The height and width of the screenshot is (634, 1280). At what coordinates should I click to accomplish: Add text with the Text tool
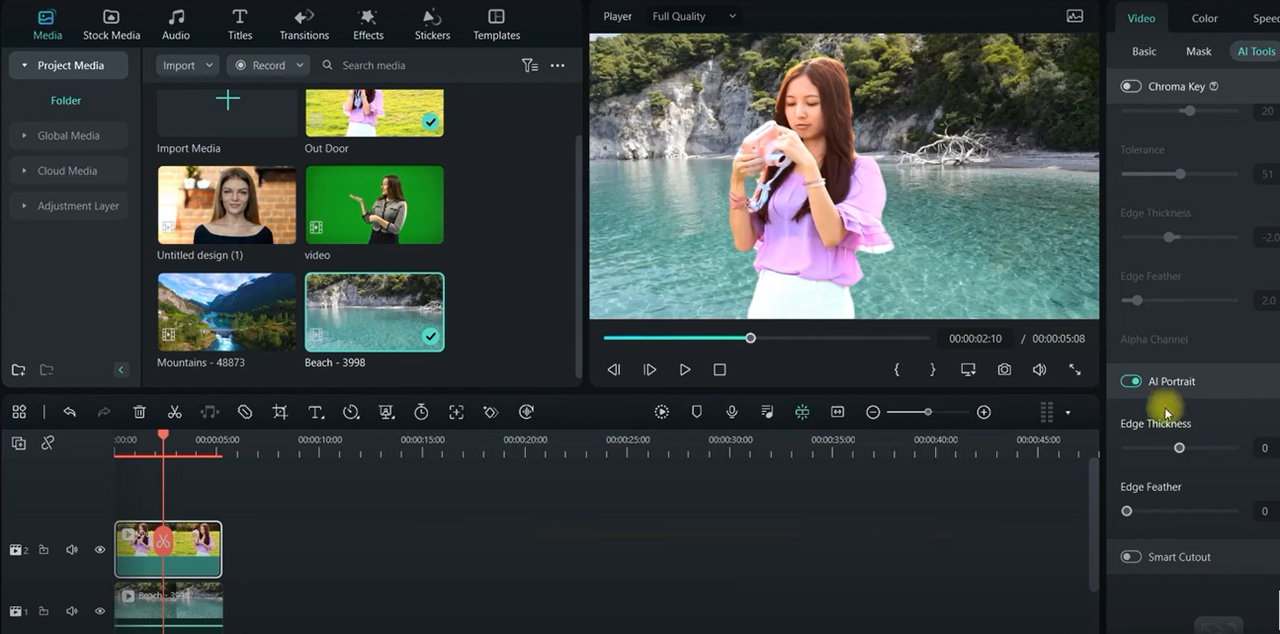[315, 412]
